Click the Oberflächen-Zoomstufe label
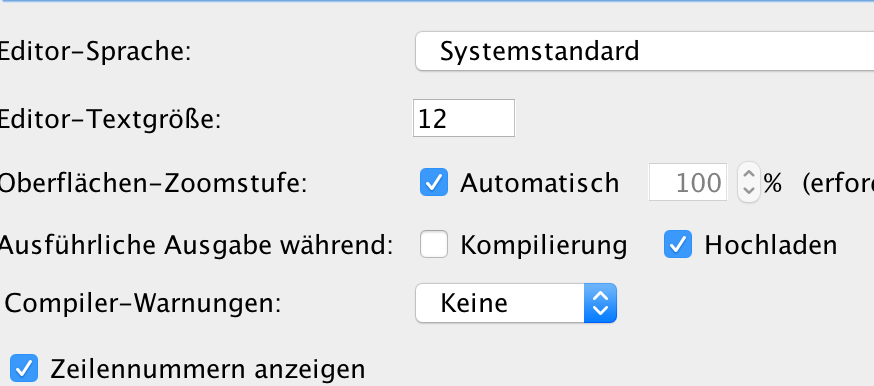Image resolution: width=874 pixels, height=386 pixels. coord(153,183)
